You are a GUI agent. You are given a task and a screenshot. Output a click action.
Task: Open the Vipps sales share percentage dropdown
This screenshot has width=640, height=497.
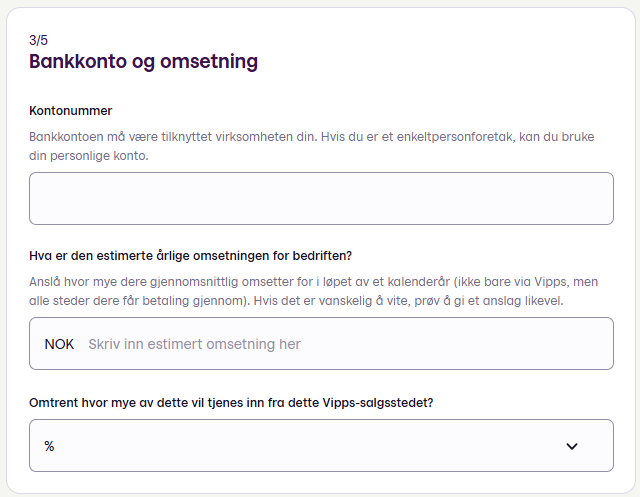(320, 446)
